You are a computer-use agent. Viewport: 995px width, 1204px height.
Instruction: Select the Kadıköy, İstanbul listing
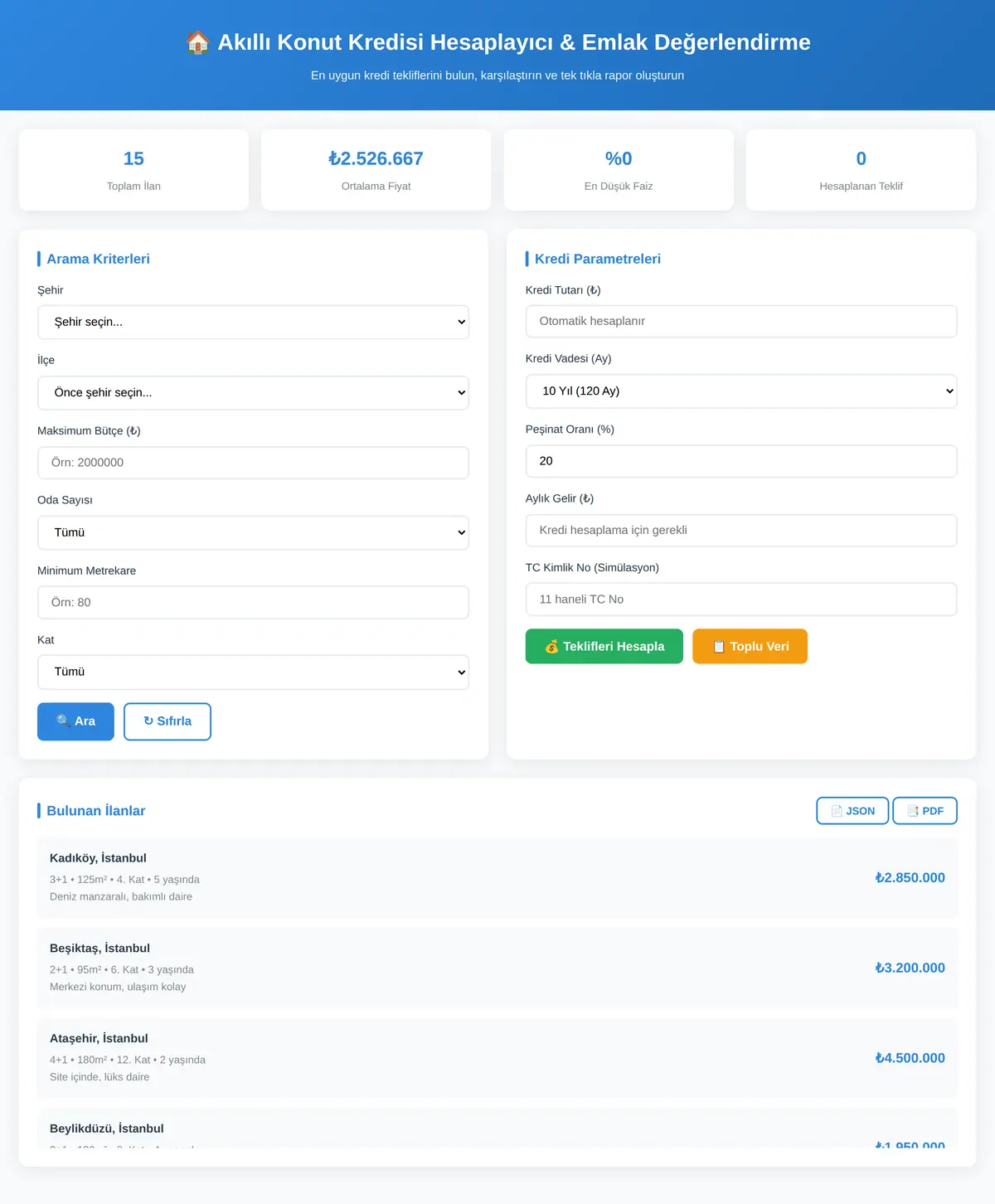point(498,877)
